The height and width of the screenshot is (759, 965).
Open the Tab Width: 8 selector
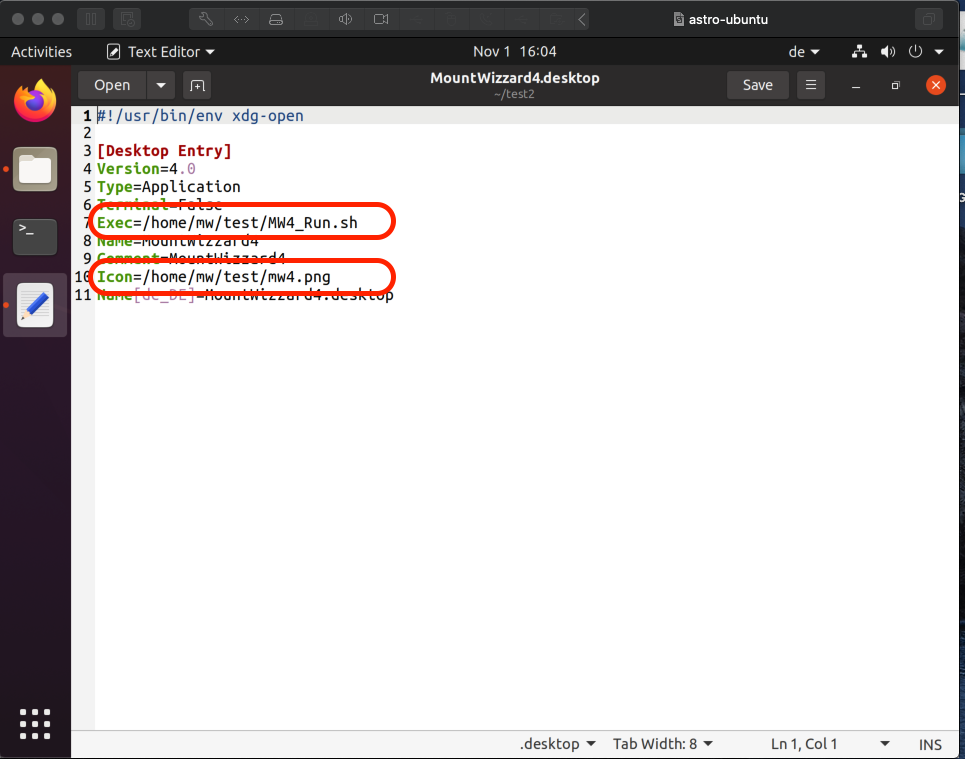tap(662, 744)
